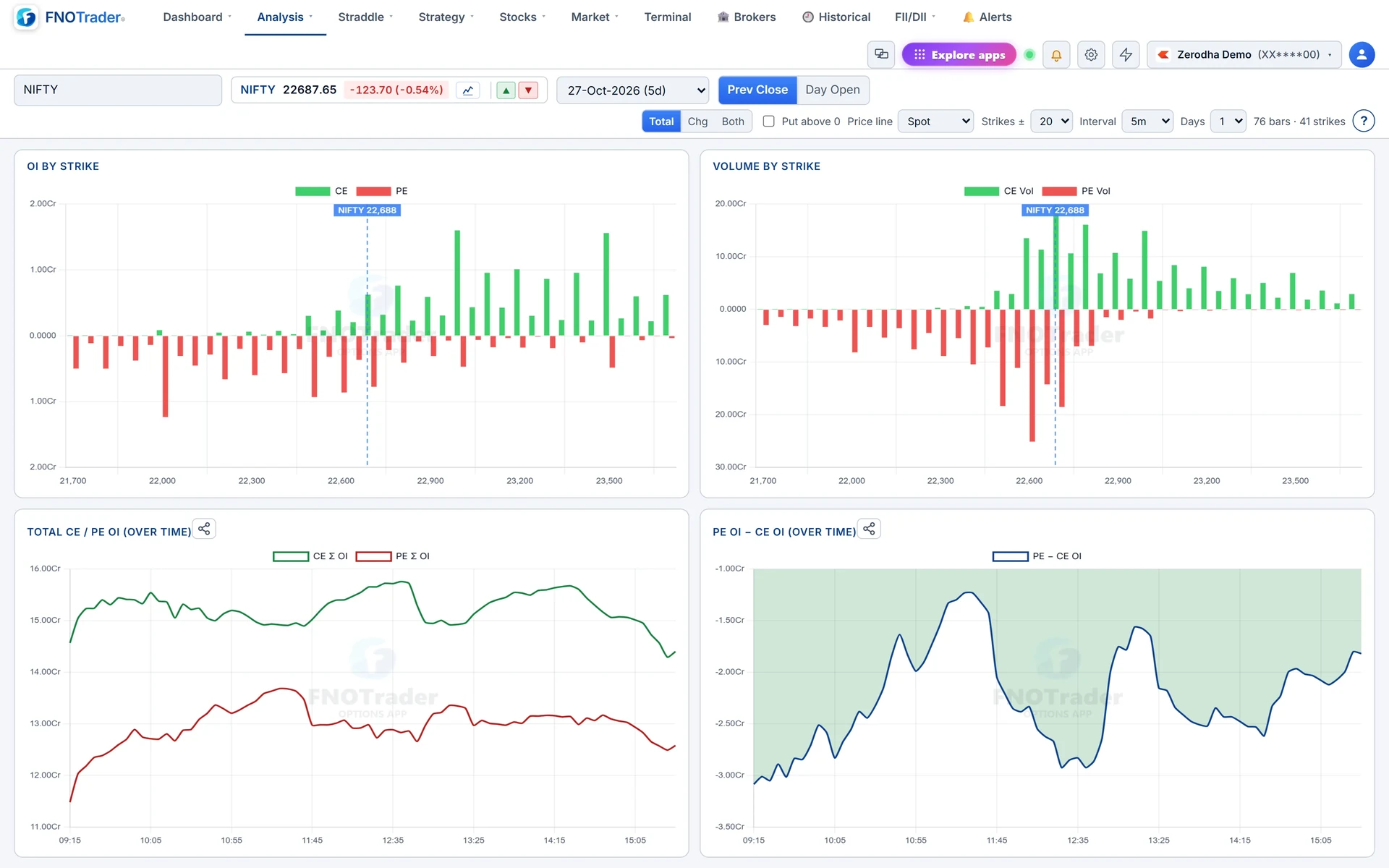The image size is (1389, 868).
Task: Expand the Zerodha Demo account dropdown
Action: coord(1244,54)
